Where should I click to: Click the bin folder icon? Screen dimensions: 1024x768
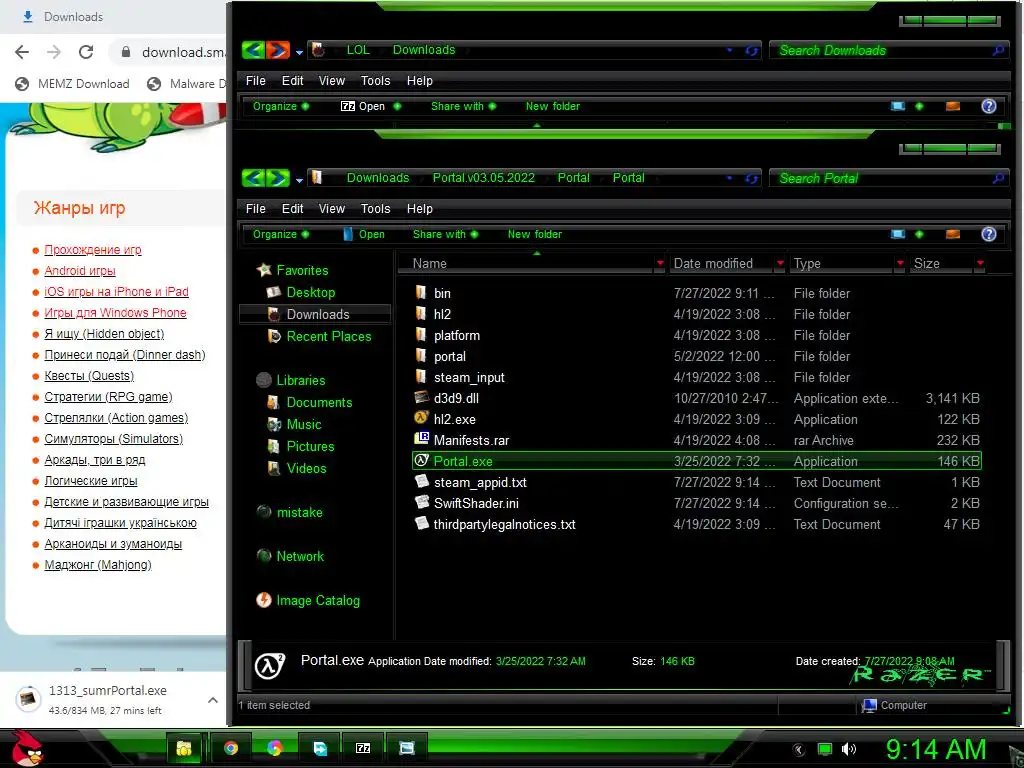[x=421, y=292]
